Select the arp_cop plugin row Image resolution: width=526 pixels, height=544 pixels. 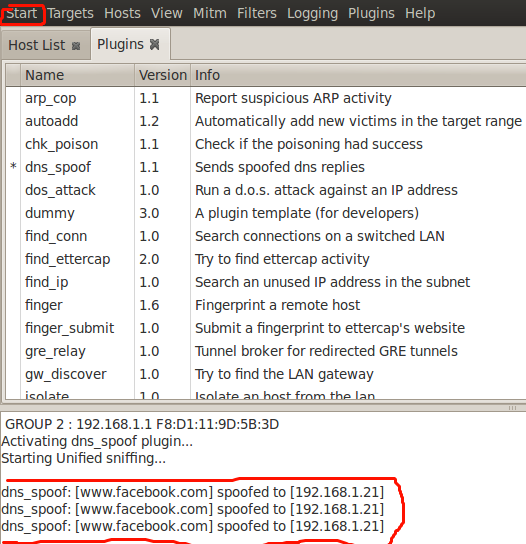click(x=265, y=98)
